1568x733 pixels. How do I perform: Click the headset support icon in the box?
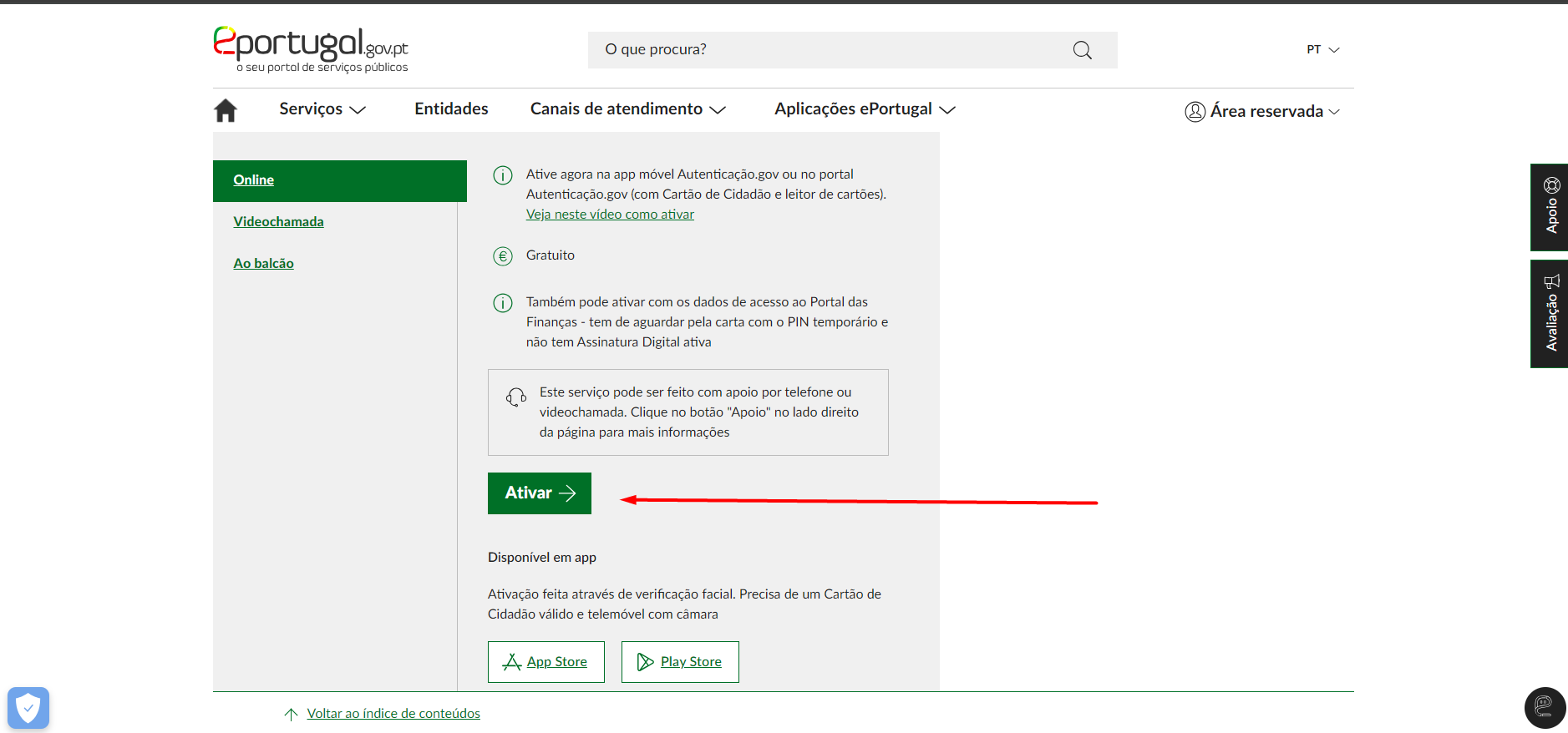tap(516, 397)
